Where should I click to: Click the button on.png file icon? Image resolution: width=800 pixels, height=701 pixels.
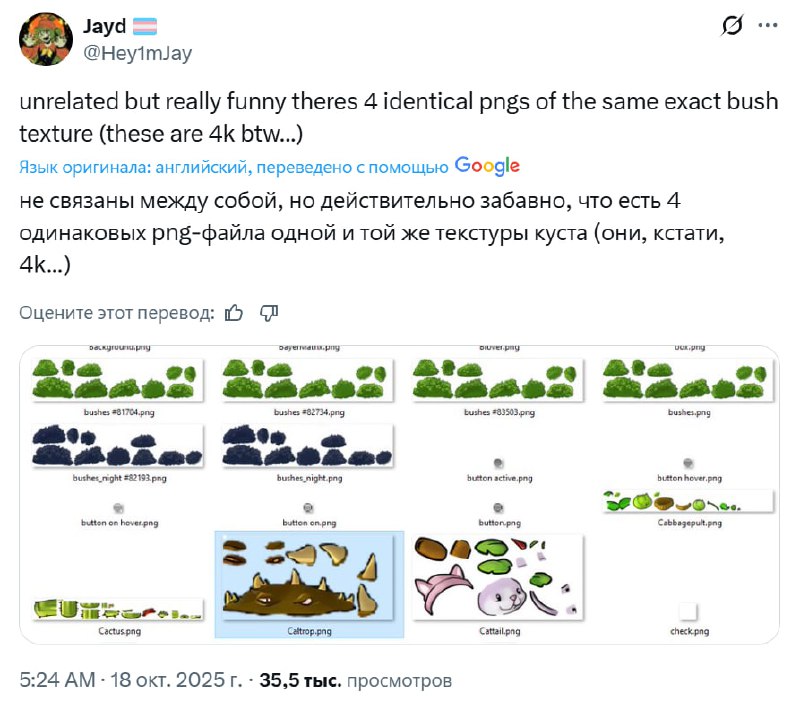[308, 508]
